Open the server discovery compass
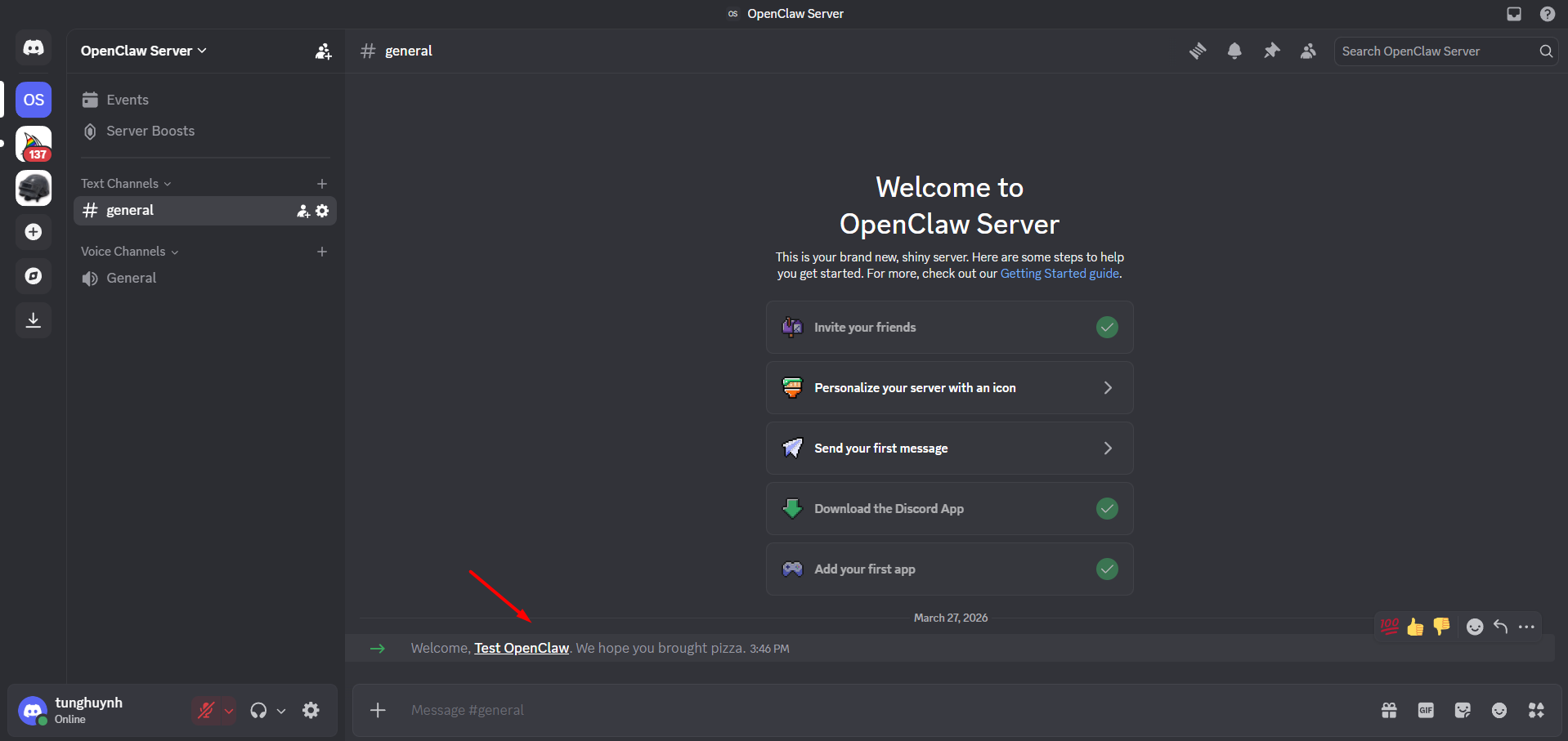This screenshot has height=741, width=1568. point(34,276)
